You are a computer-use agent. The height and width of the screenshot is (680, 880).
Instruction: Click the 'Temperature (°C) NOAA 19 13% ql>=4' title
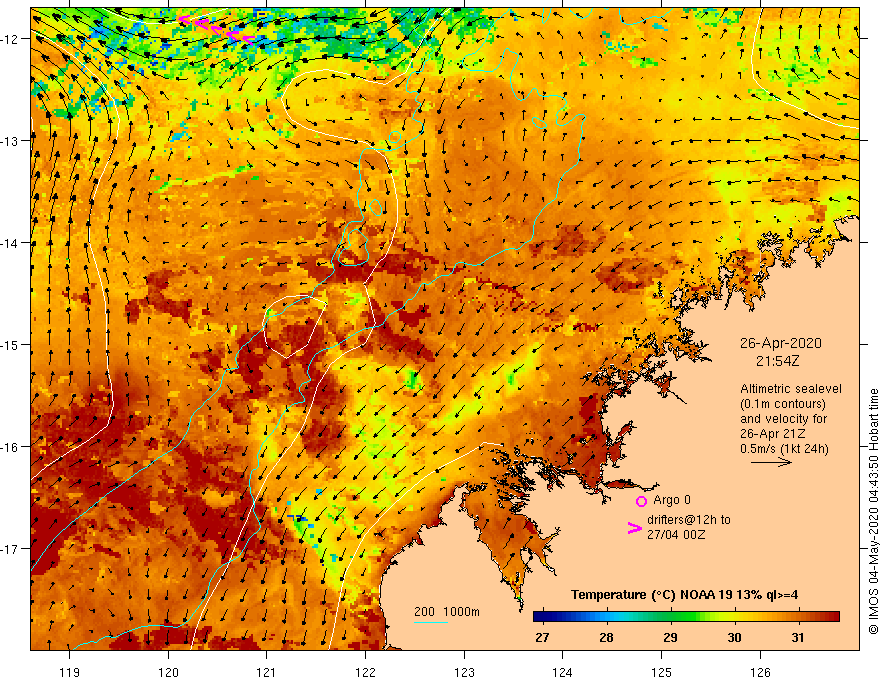click(x=684, y=595)
